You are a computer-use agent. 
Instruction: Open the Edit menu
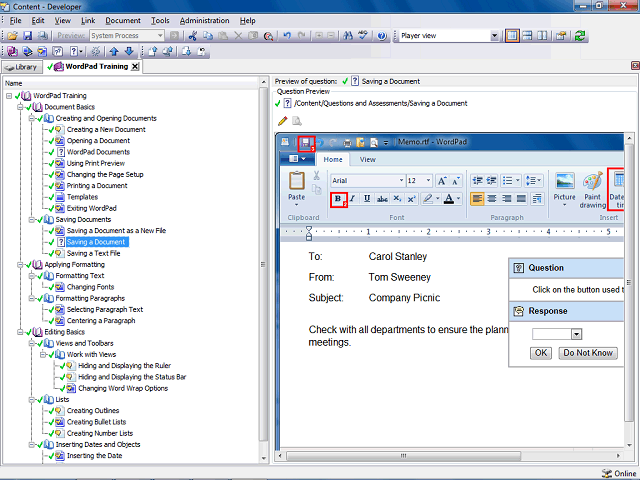38,20
